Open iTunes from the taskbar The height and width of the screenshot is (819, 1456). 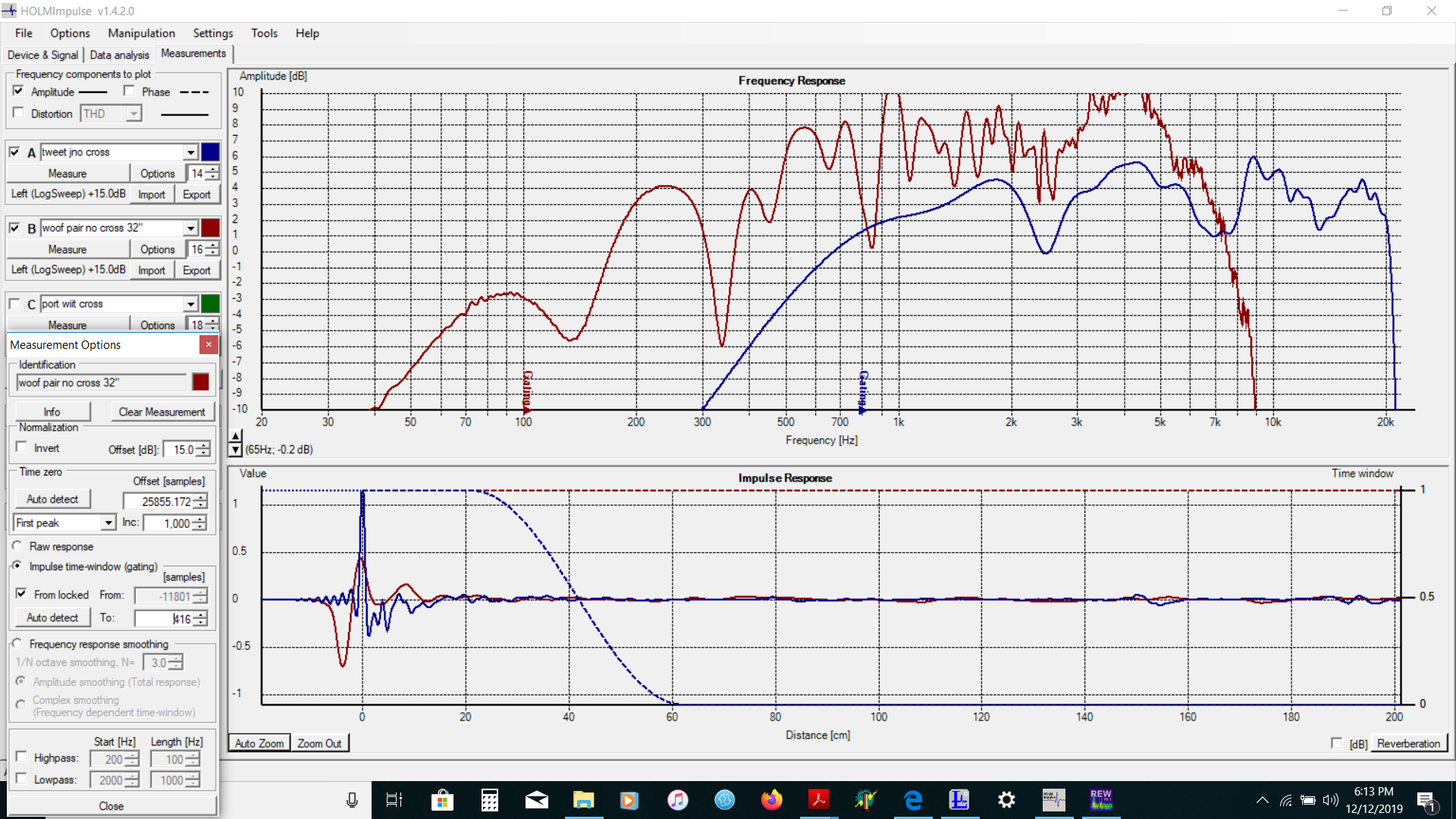coord(677,800)
